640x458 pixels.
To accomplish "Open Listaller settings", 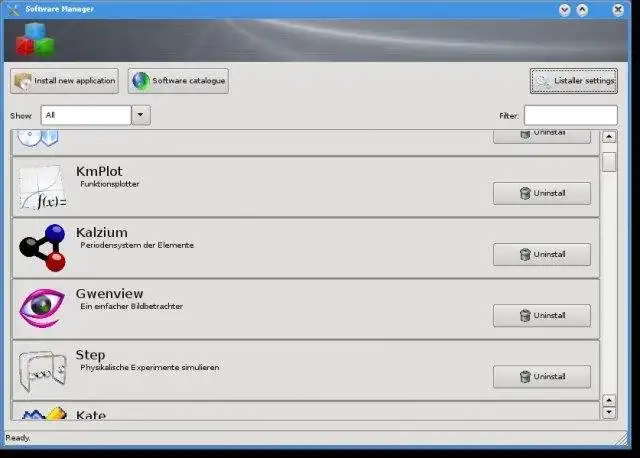I will [574, 81].
